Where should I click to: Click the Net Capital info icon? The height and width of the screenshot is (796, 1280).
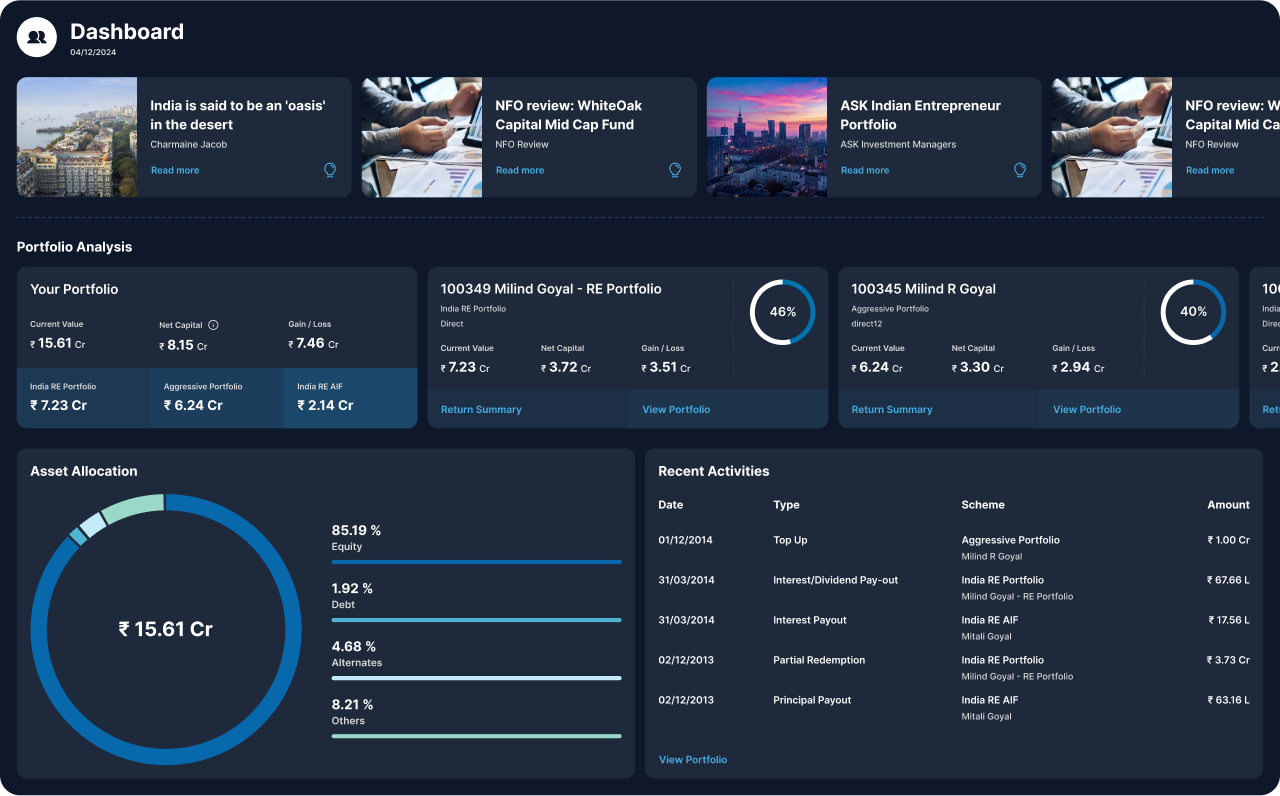[213, 325]
